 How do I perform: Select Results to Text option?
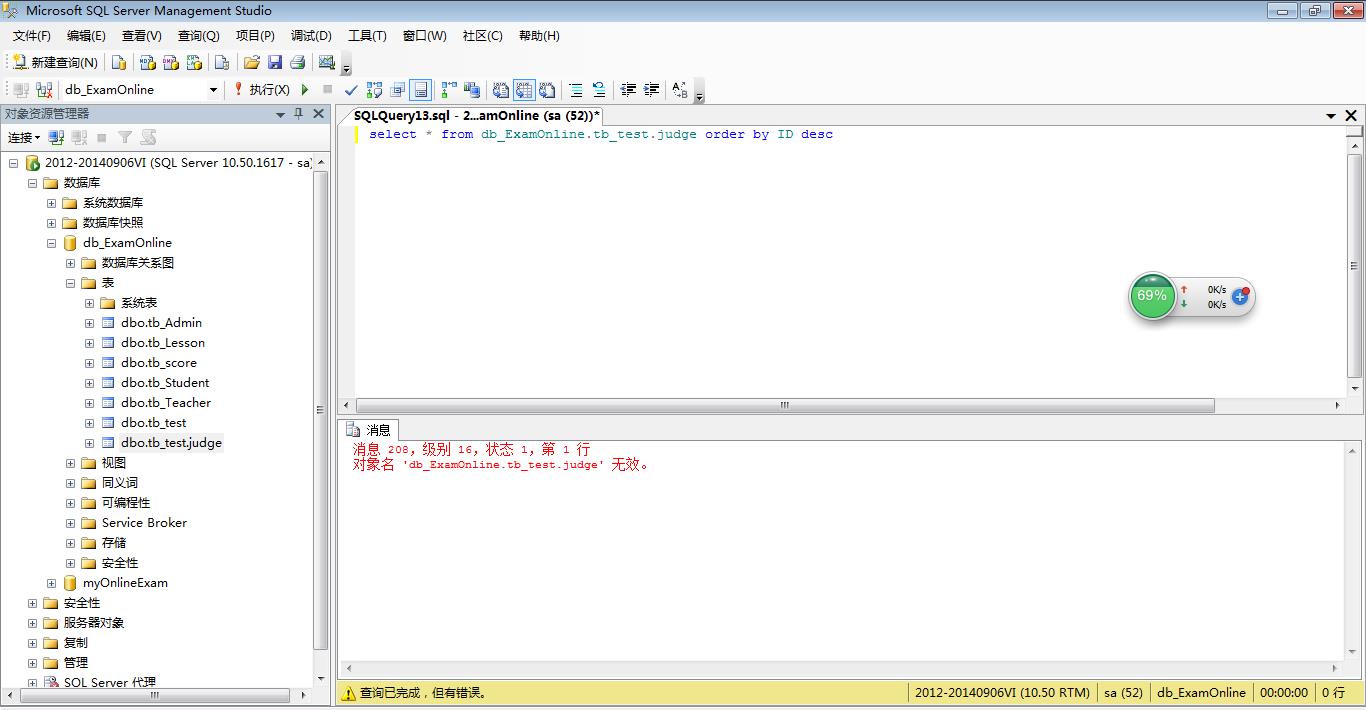click(501, 90)
